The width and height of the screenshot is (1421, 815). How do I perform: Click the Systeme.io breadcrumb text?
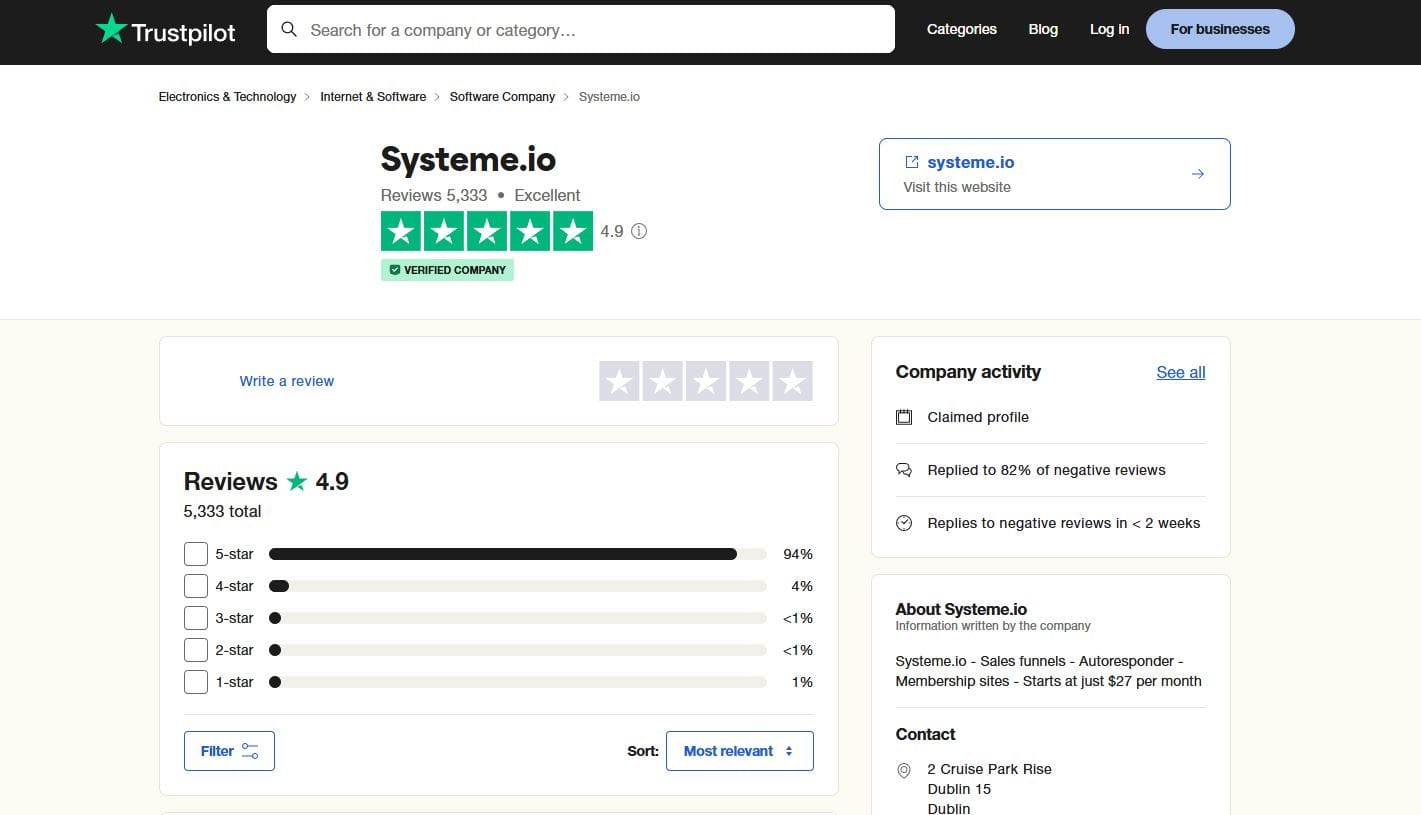pyautogui.click(x=609, y=97)
